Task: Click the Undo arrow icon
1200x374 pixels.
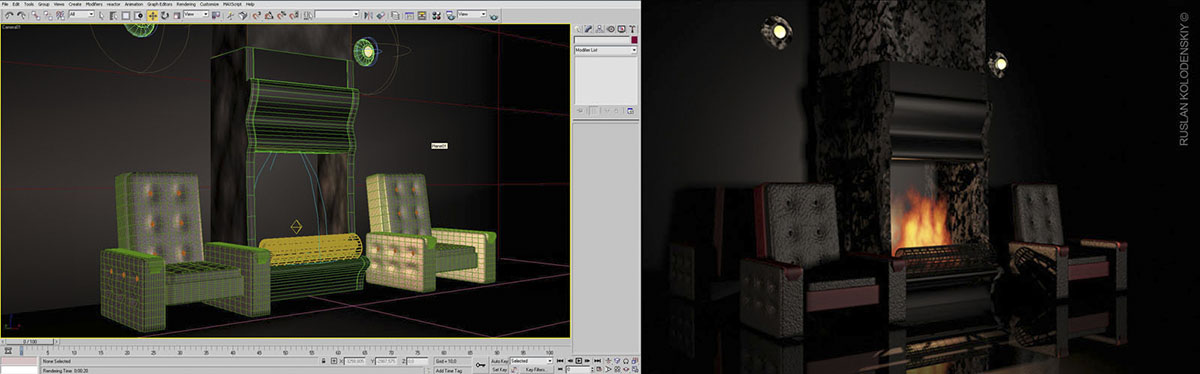Action: click(x=9, y=15)
